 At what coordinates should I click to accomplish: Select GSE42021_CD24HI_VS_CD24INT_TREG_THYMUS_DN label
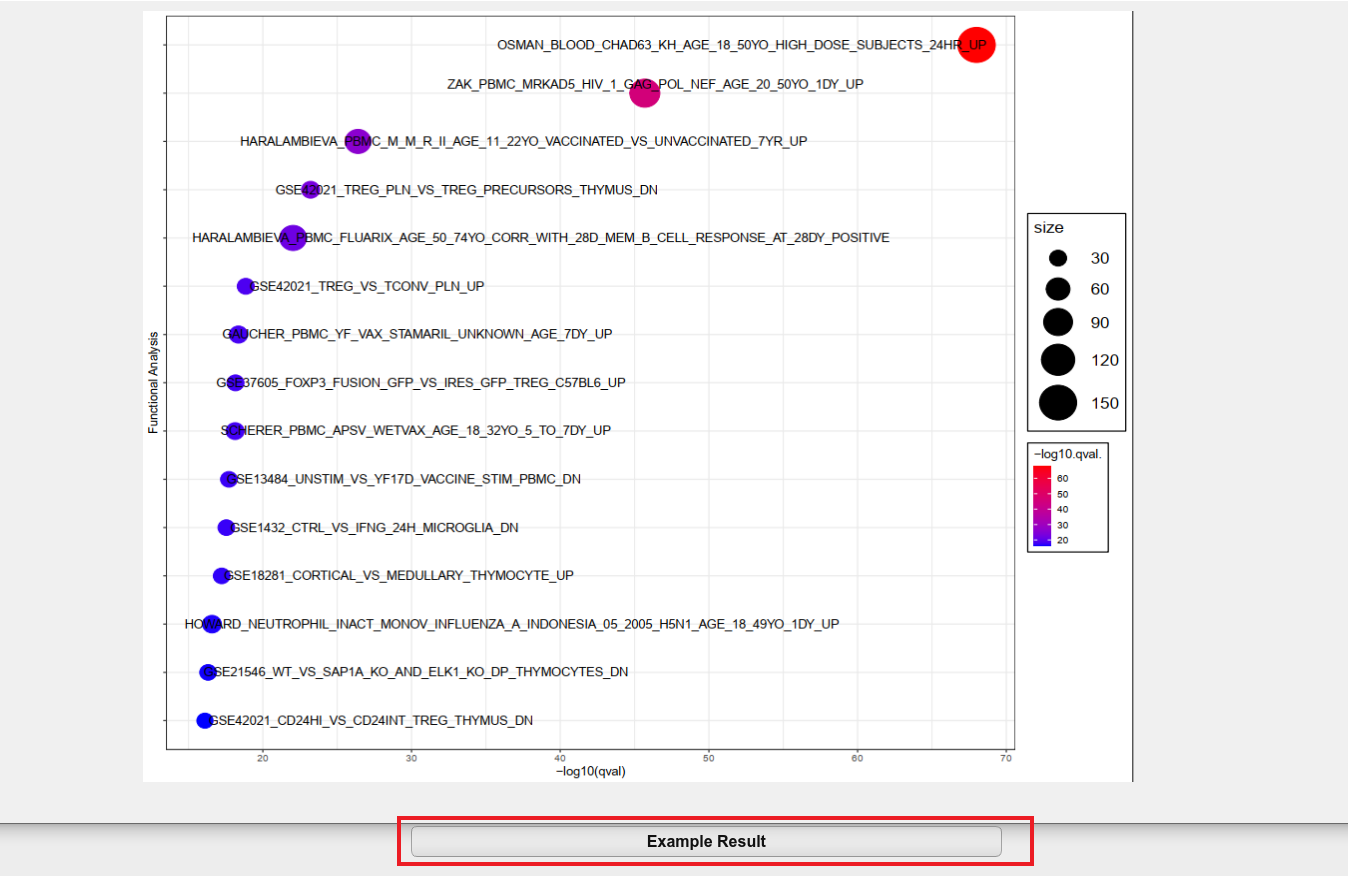point(371,720)
